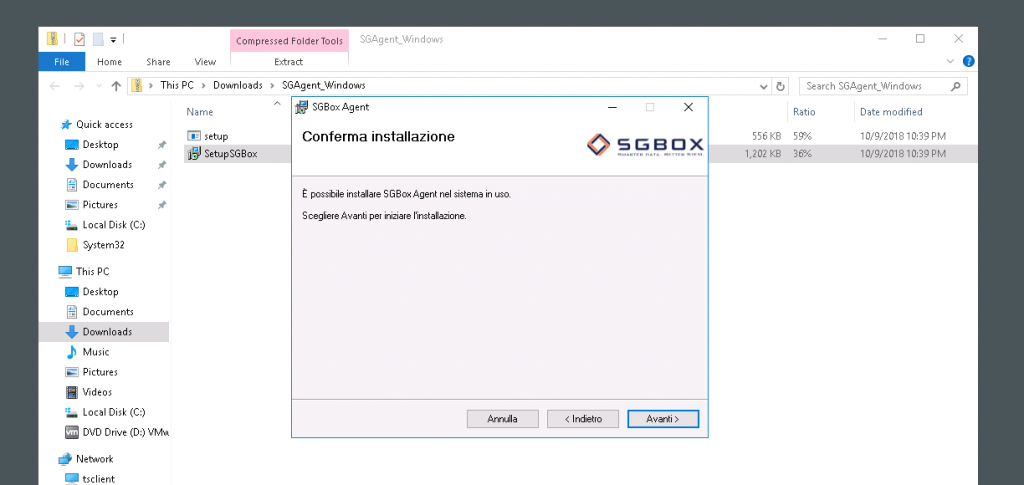Click the Properties quick access checkmark icon
The height and width of the screenshot is (485, 1024).
point(79,39)
